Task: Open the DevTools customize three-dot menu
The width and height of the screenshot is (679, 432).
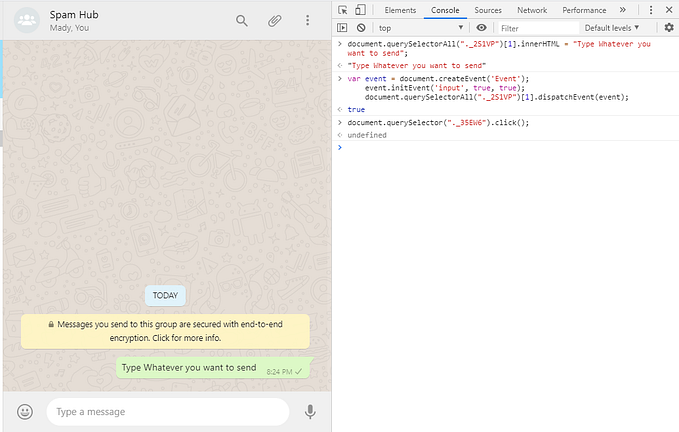Action: point(651,10)
